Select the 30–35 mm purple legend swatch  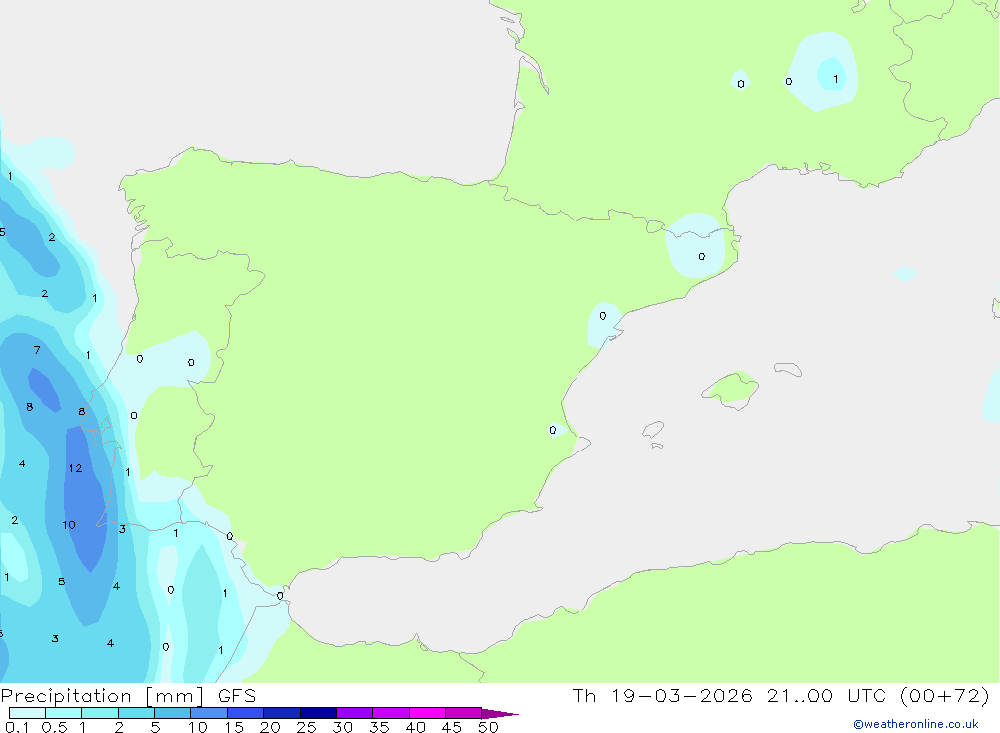pos(355,713)
